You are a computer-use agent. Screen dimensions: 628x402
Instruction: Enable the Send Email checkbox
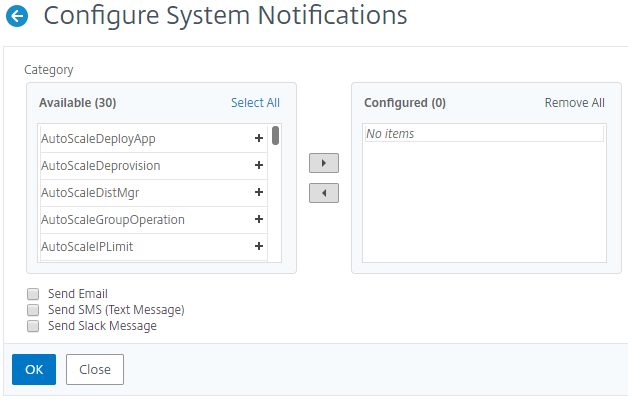(33, 294)
